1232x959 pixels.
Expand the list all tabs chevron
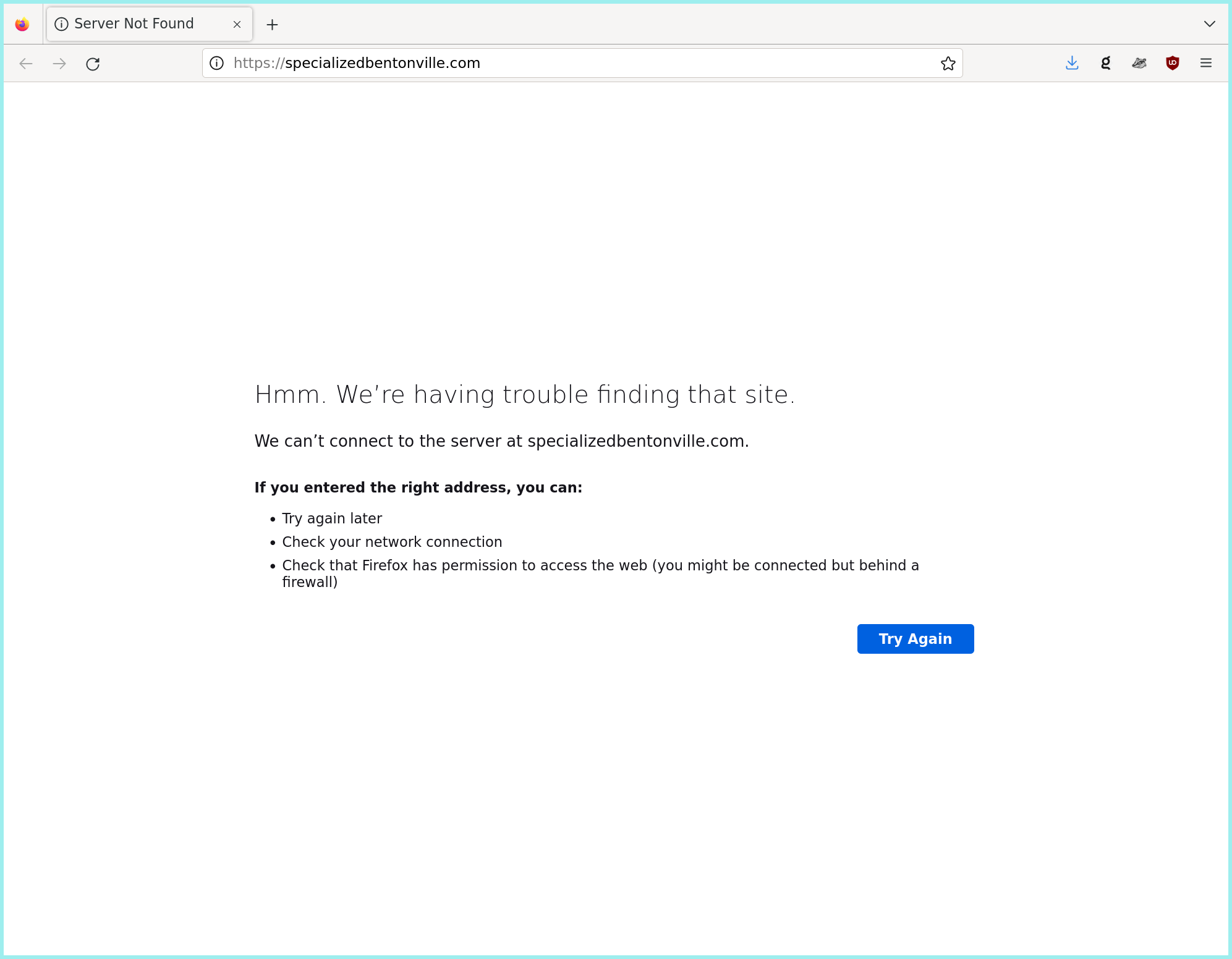(x=1209, y=24)
